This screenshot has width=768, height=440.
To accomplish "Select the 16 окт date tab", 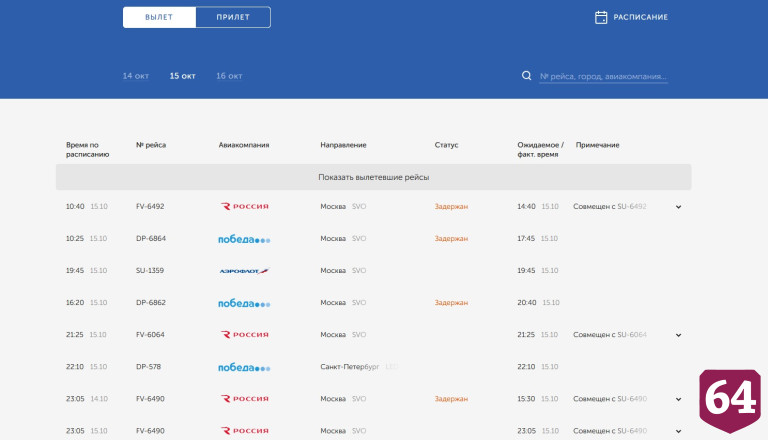I will tap(229, 76).
